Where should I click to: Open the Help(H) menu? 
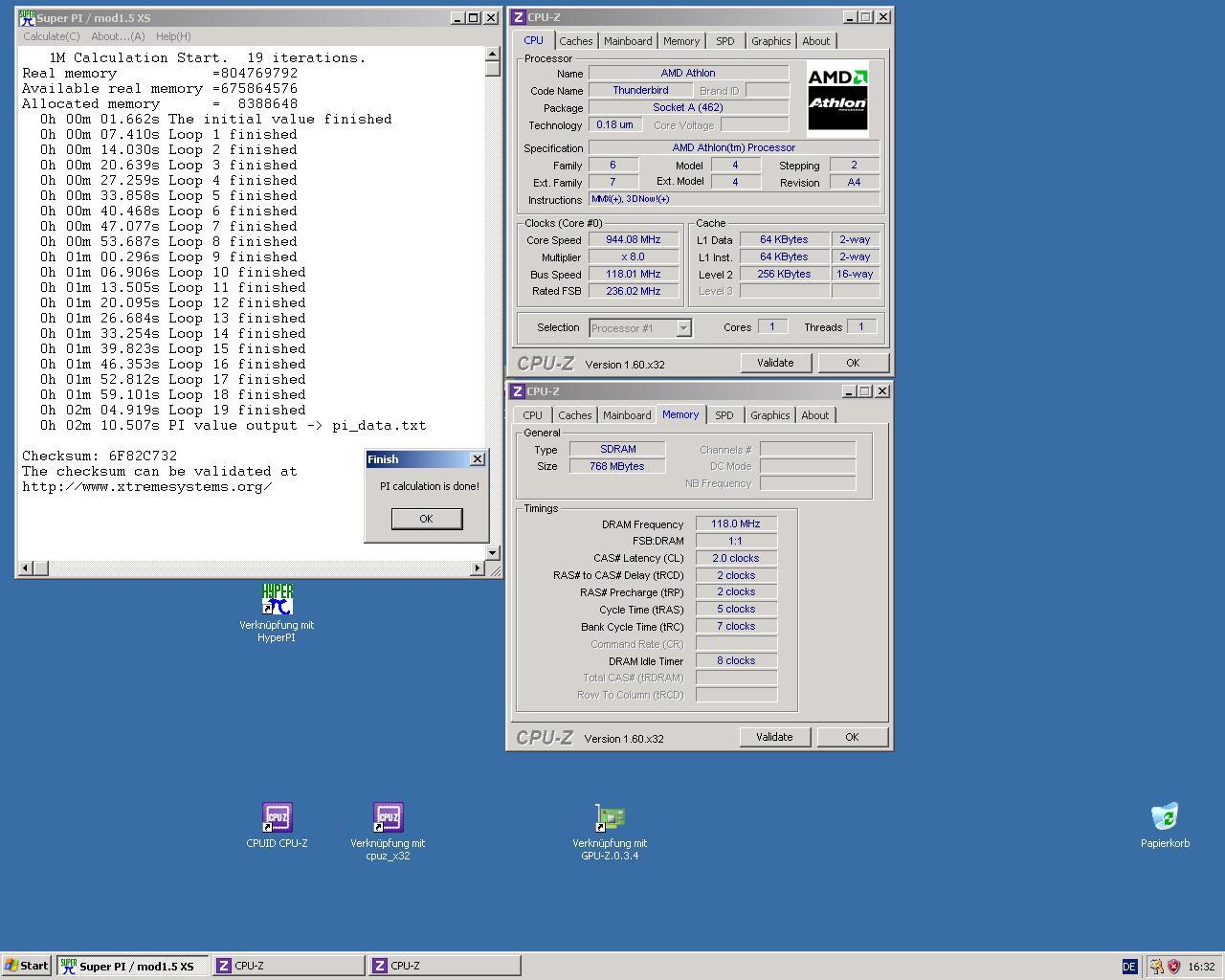point(173,36)
